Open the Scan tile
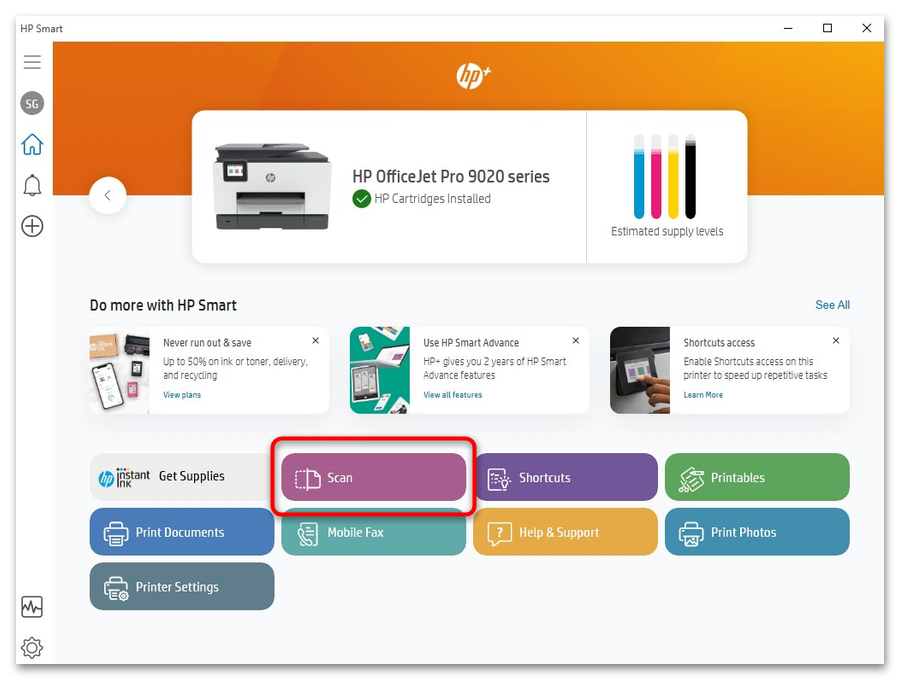Screen dimensions: 900x680 [374, 477]
